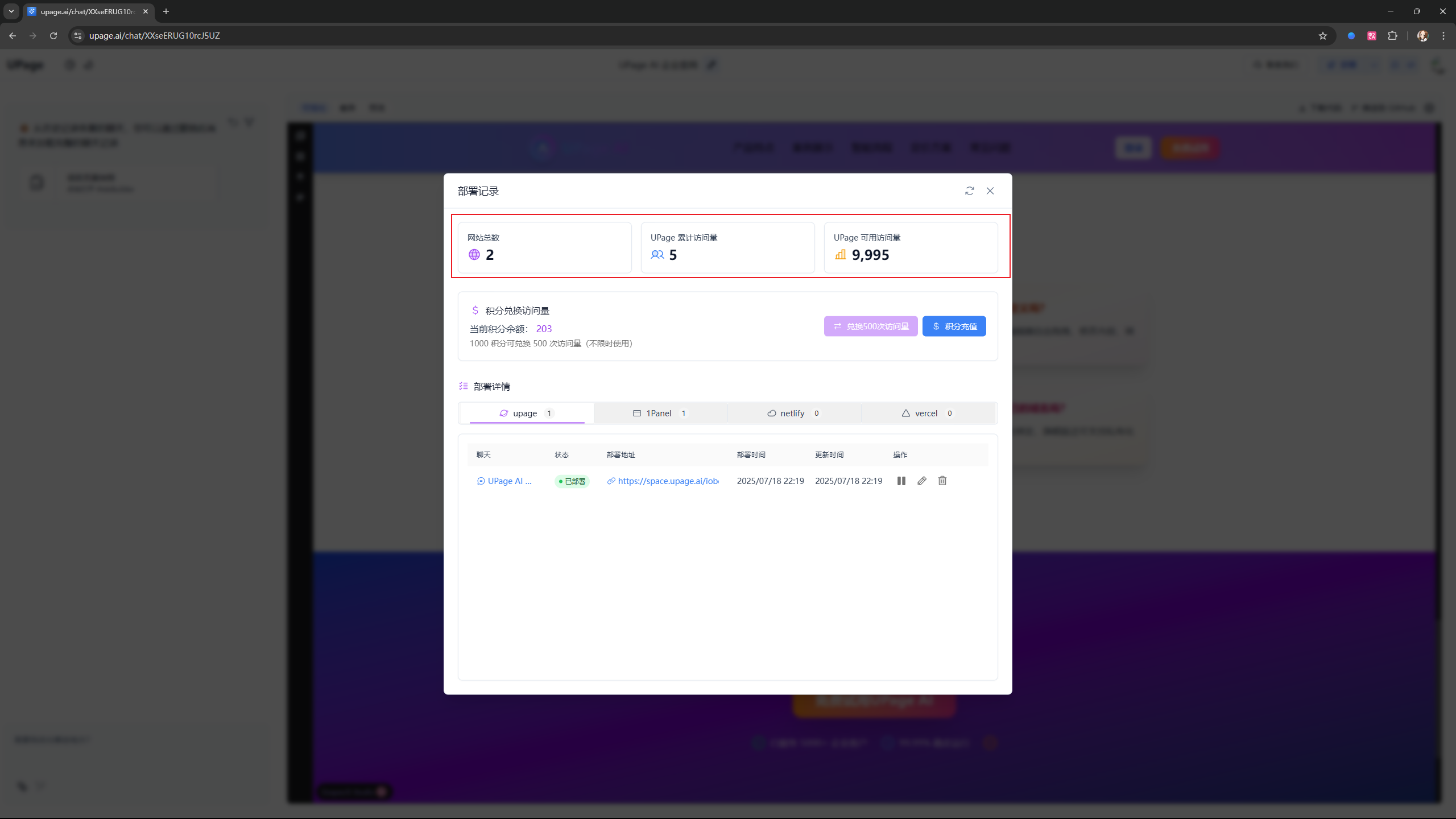Click the 部署时间 column header
The height and width of the screenshot is (819, 1456).
pyautogui.click(x=751, y=455)
